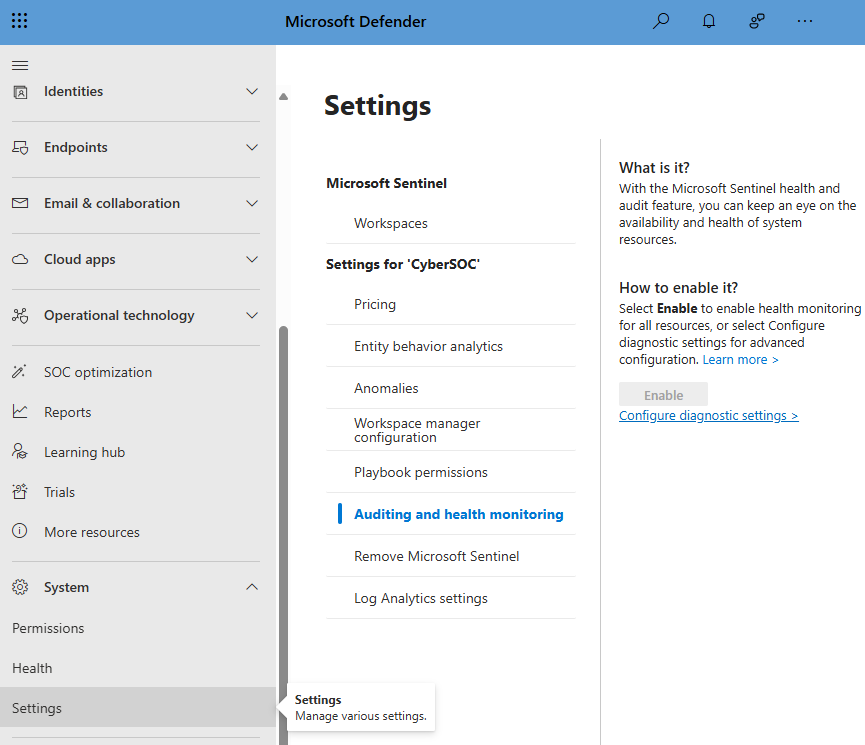Click the Learning hub icon
Screen dimensions: 865x745
click(x=20, y=451)
